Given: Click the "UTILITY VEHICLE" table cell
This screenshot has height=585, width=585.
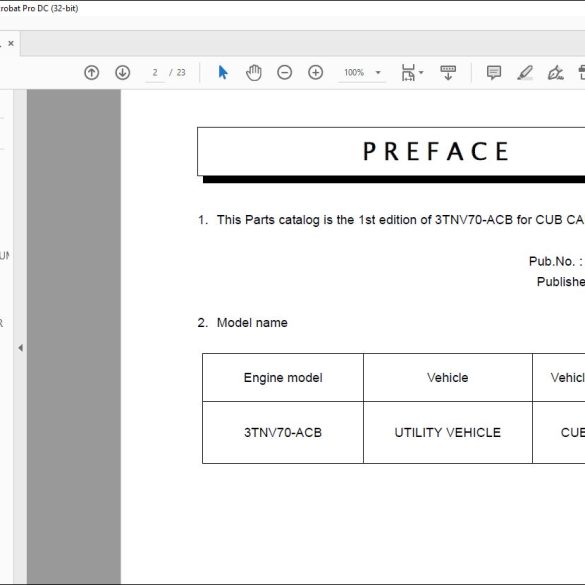Looking at the screenshot, I should pos(447,432).
